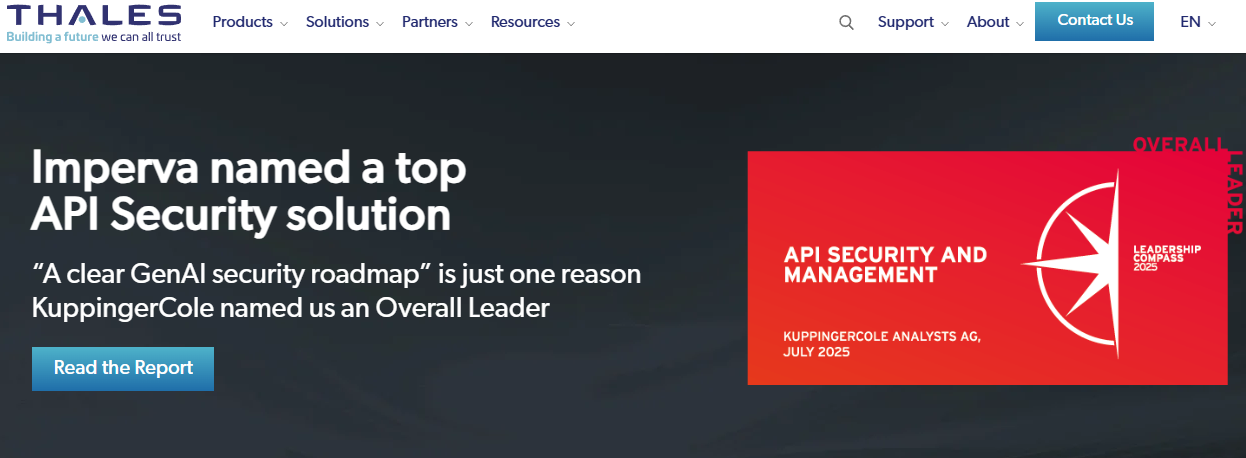
Task: Expand the About chevron arrow
Action: click(x=1020, y=24)
